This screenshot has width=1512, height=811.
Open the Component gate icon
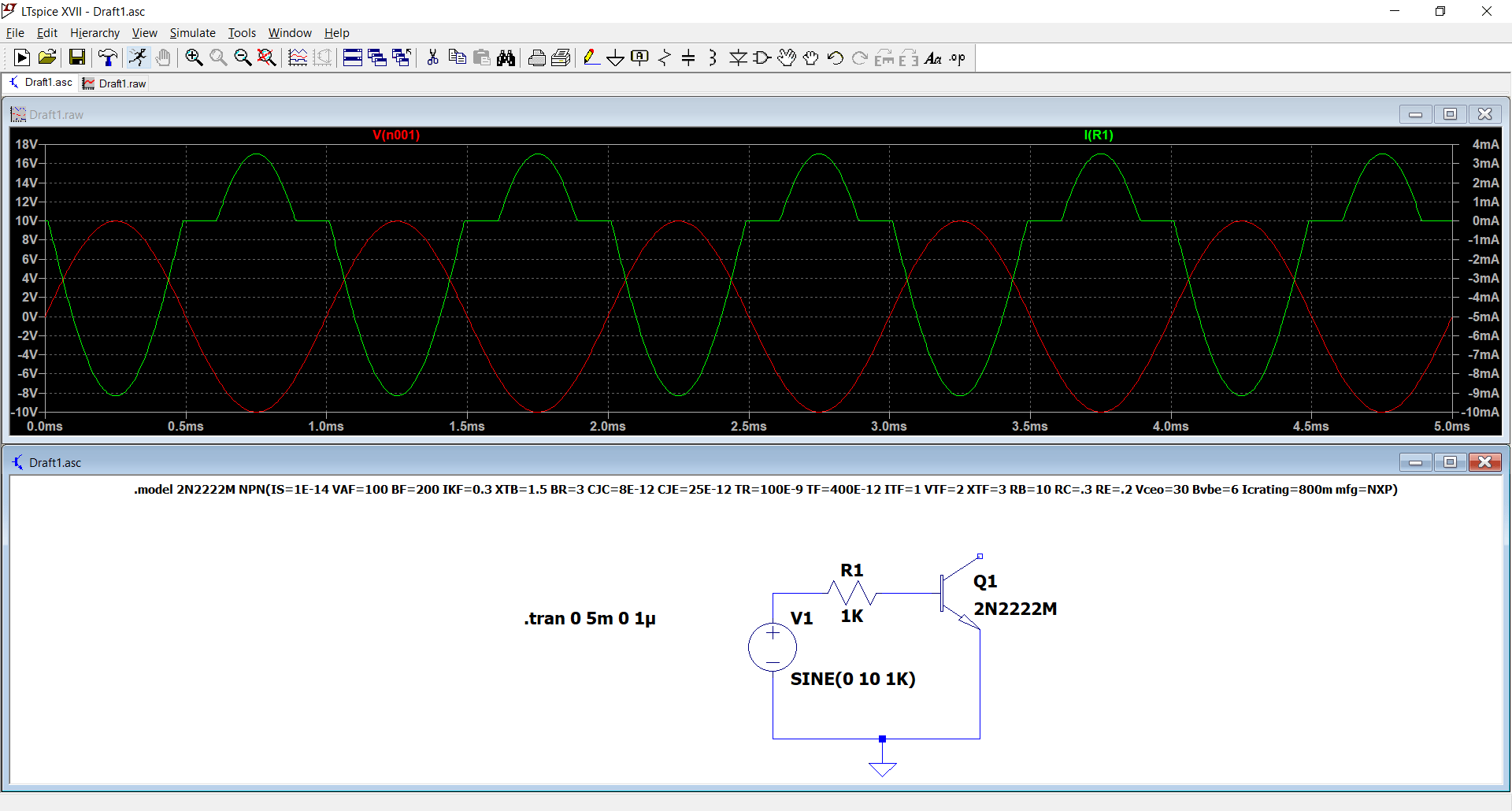click(x=762, y=57)
